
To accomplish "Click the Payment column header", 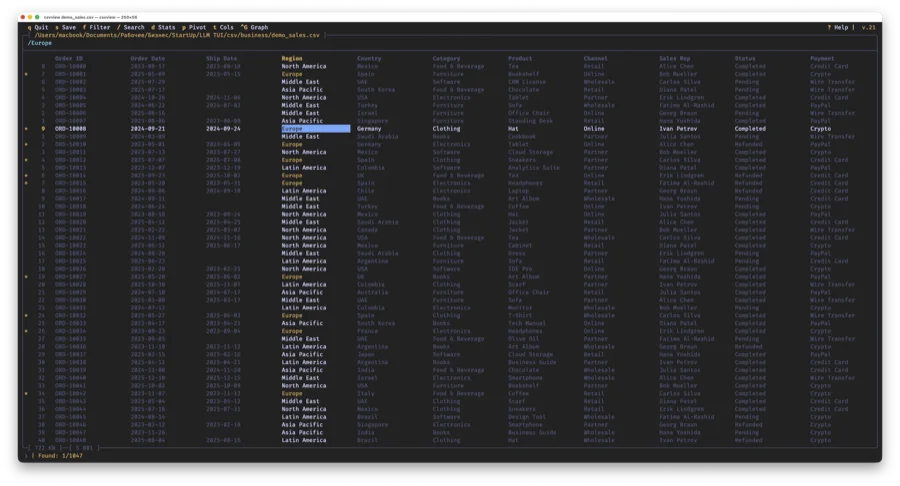I will click(x=823, y=59).
